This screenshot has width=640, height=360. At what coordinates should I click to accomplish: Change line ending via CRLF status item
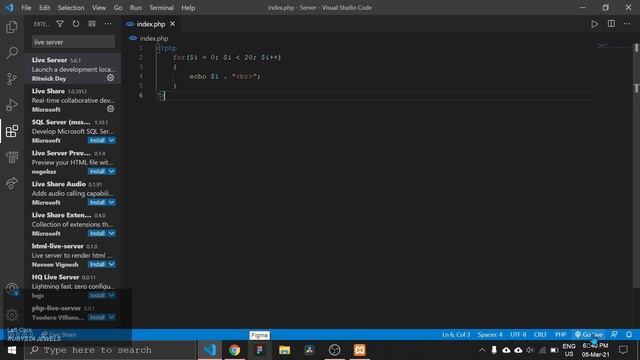pos(540,334)
